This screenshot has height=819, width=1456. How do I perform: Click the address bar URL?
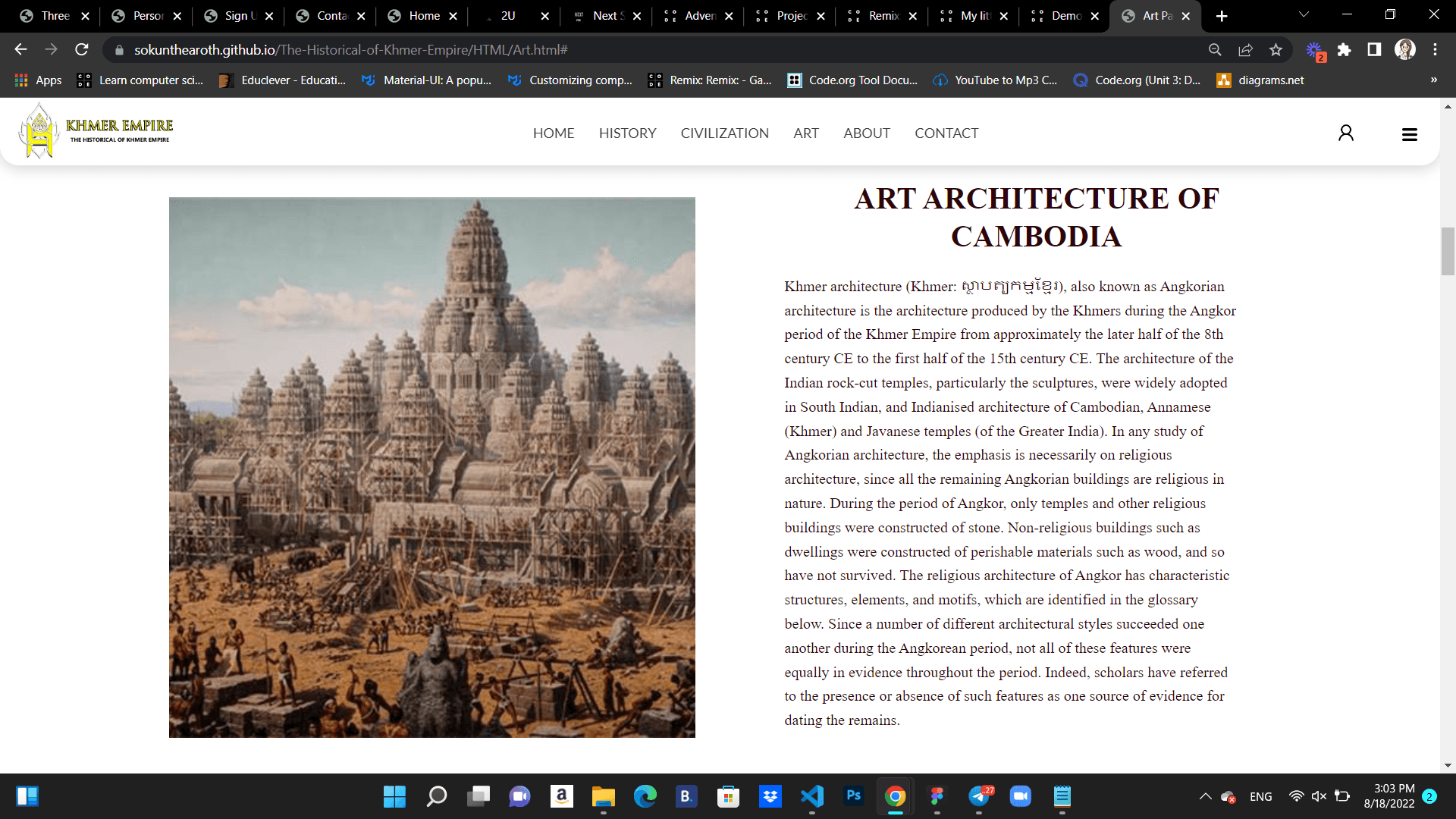click(351, 50)
